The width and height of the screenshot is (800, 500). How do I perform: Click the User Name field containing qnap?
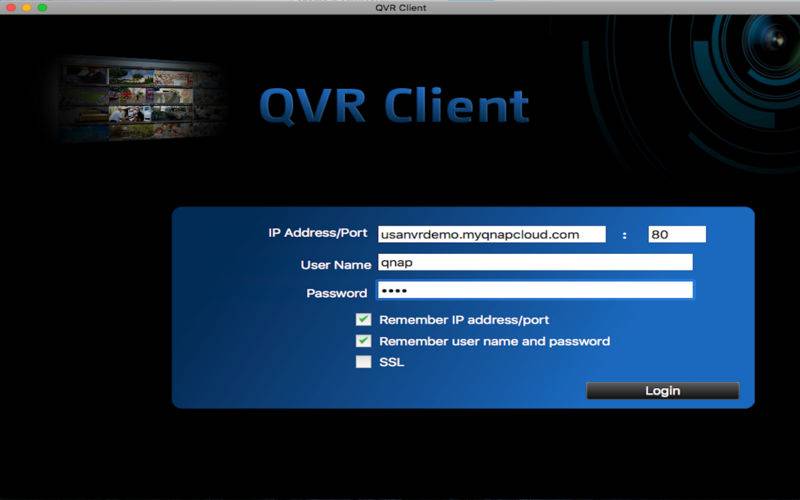535,263
